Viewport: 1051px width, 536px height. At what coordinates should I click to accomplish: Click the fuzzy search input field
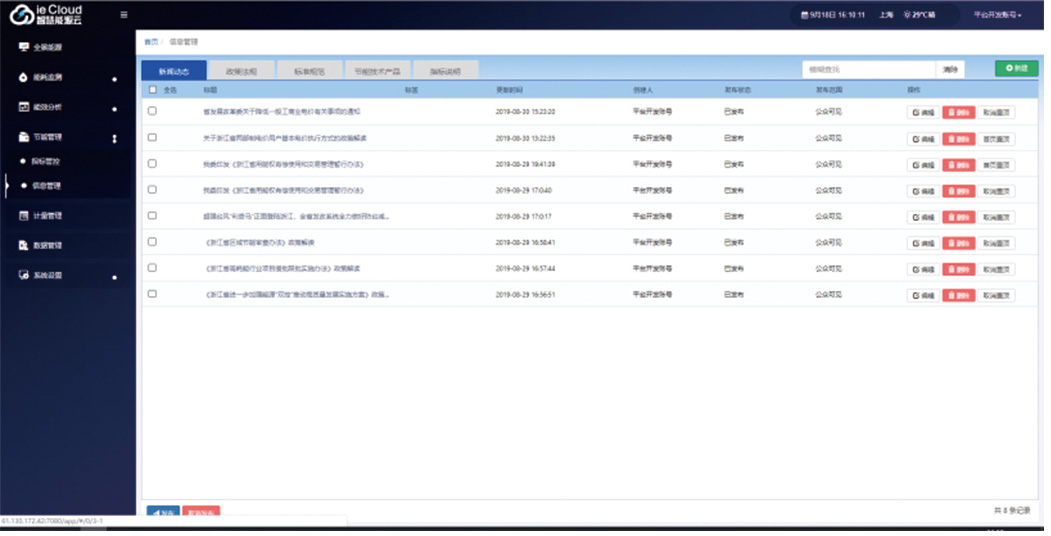click(x=868, y=69)
